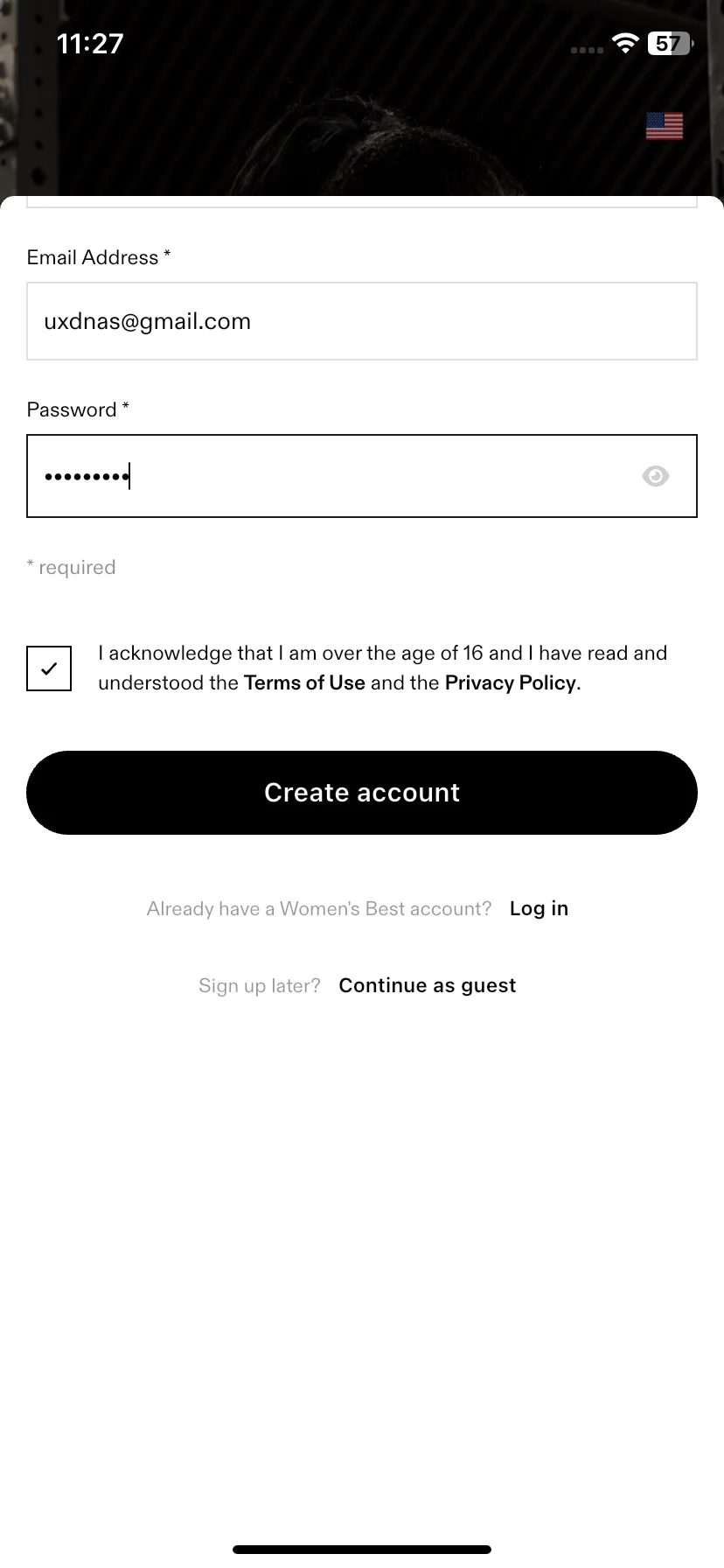The image size is (724, 1568).
Task: Tap the US flag country selector
Action: pos(665,126)
